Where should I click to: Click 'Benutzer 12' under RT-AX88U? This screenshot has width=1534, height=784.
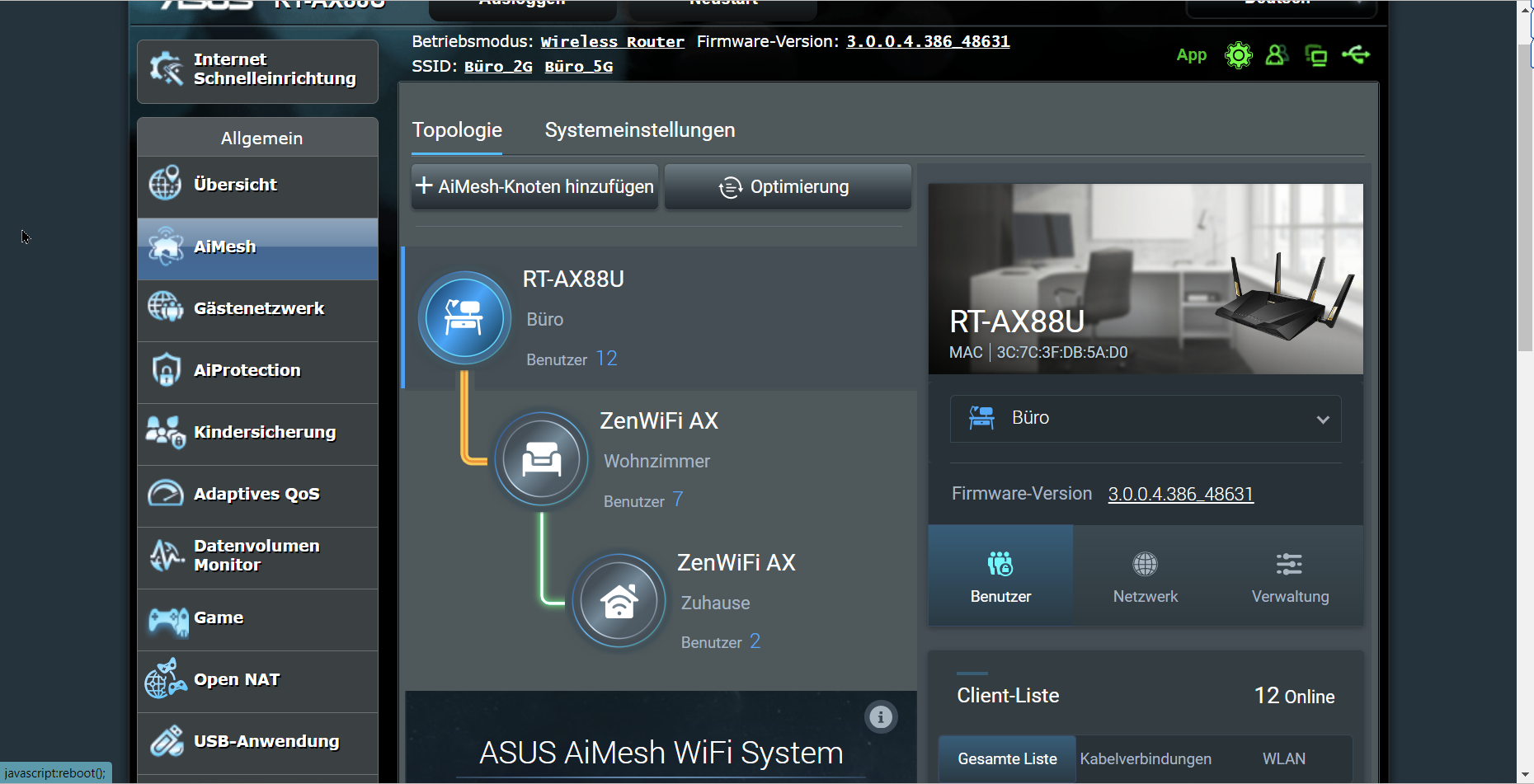coord(572,359)
